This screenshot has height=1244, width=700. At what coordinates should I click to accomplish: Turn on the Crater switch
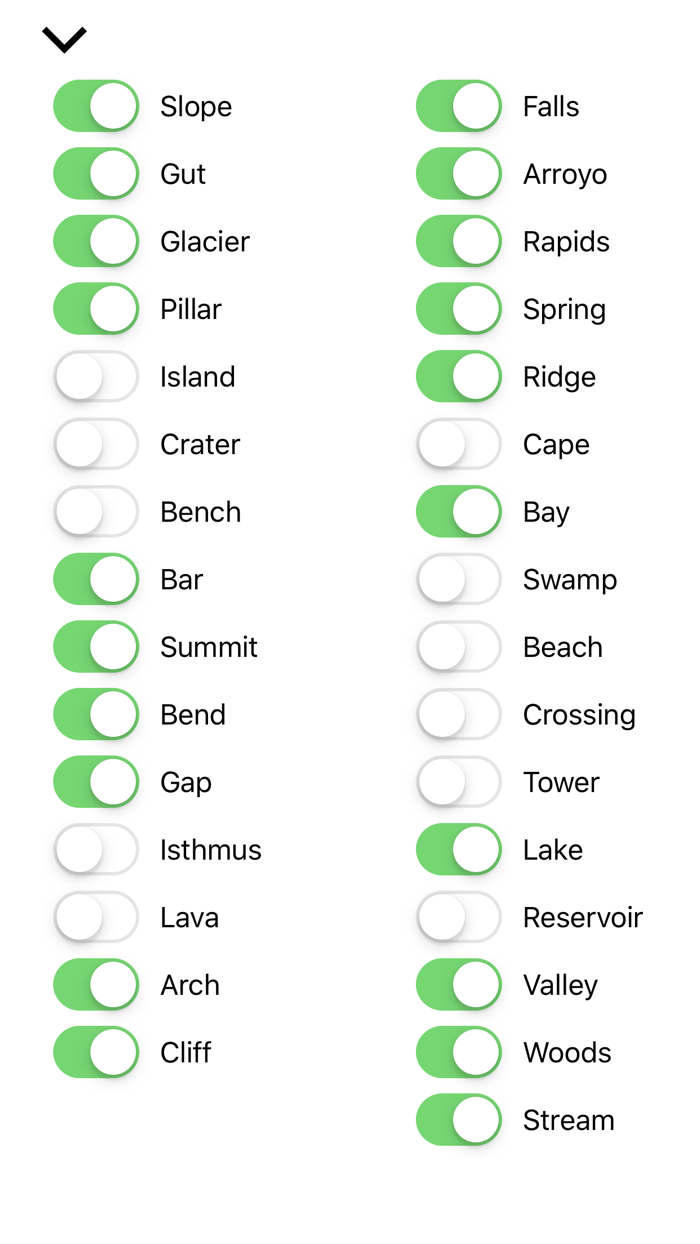(96, 444)
